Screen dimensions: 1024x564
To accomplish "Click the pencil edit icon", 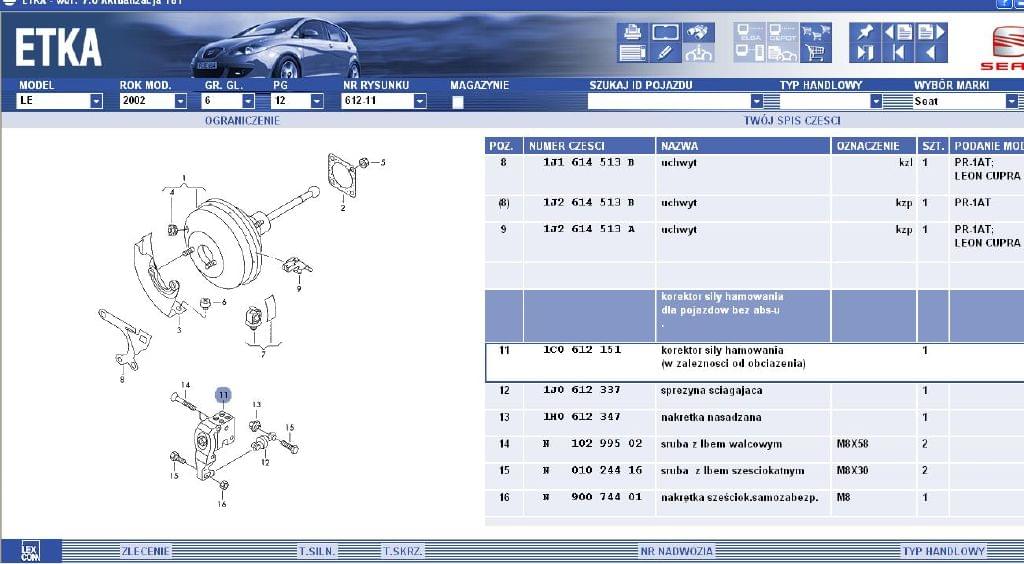I will pyautogui.click(x=665, y=53).
